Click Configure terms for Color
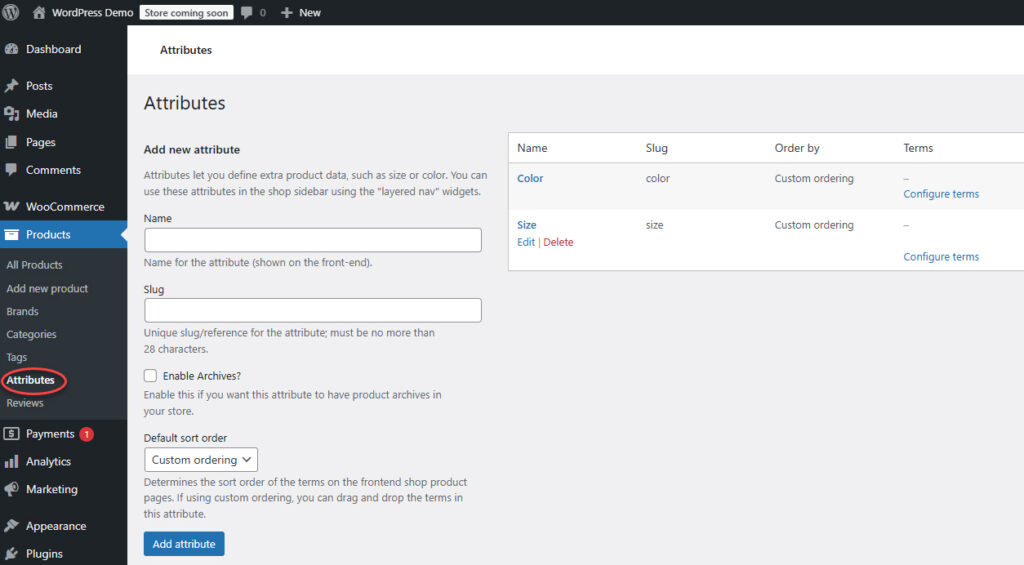 [x=941, y=194]
